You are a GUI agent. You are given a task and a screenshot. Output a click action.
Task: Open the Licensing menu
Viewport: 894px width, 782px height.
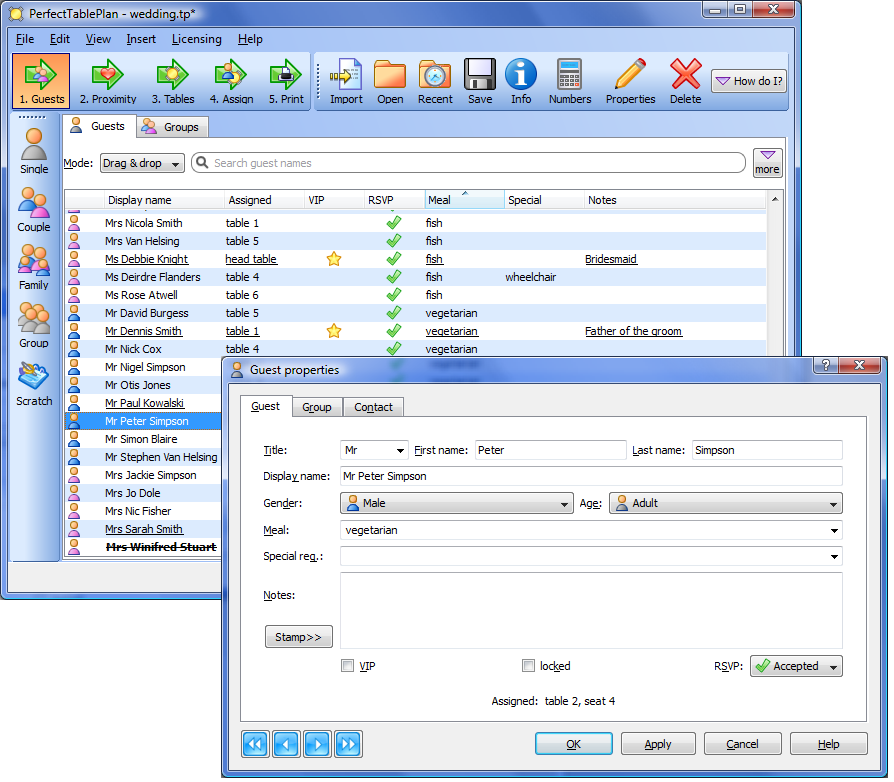(x=196, y=39)
